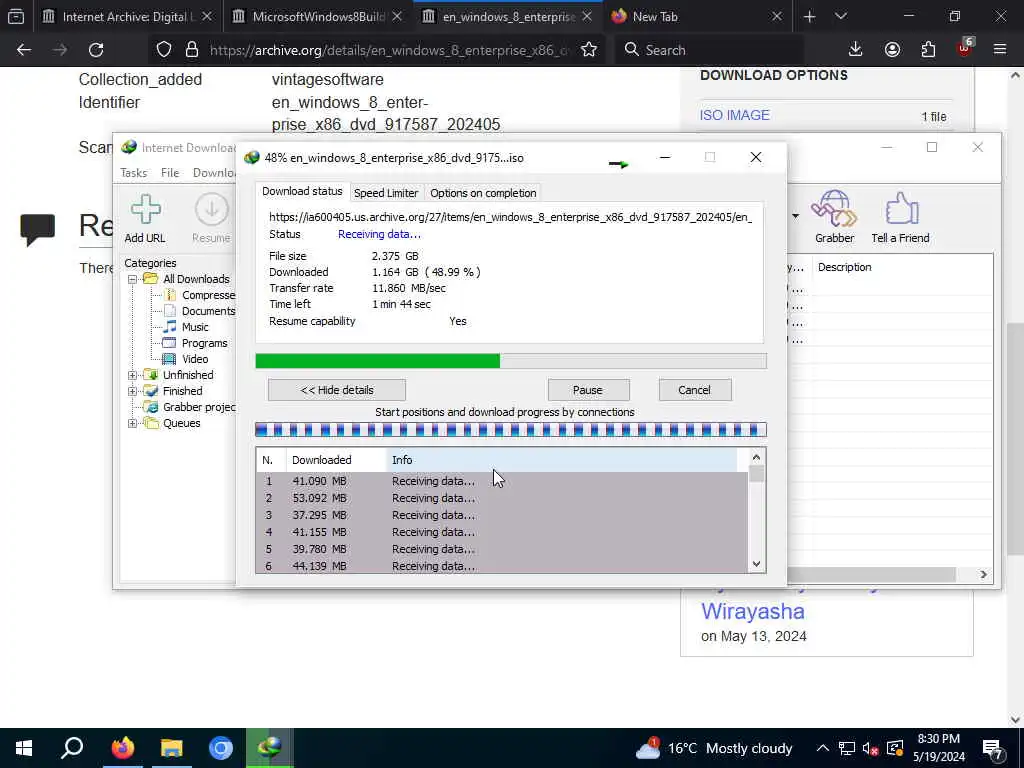Click the connections progress segment bar
The height and width of the screenshot is (768, 1024).
click(511, 430)
